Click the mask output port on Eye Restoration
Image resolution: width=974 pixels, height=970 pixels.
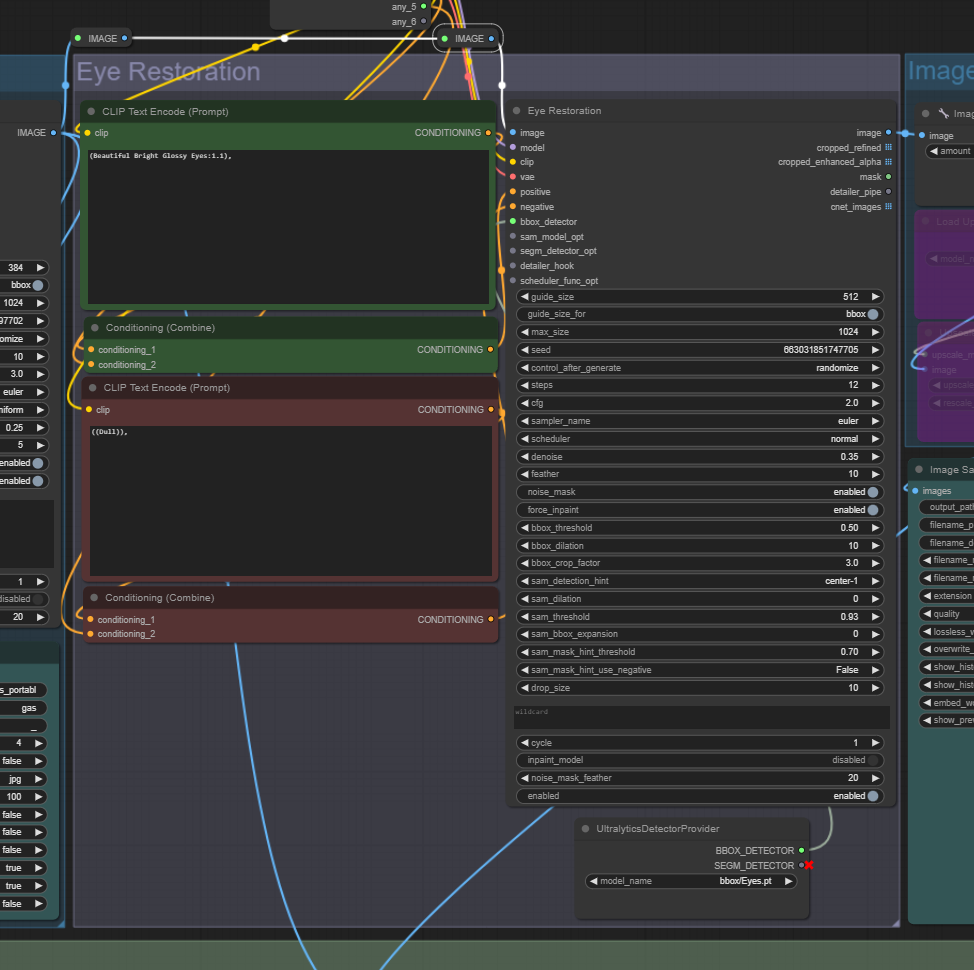pyautogui.click(x=888, y=177)
